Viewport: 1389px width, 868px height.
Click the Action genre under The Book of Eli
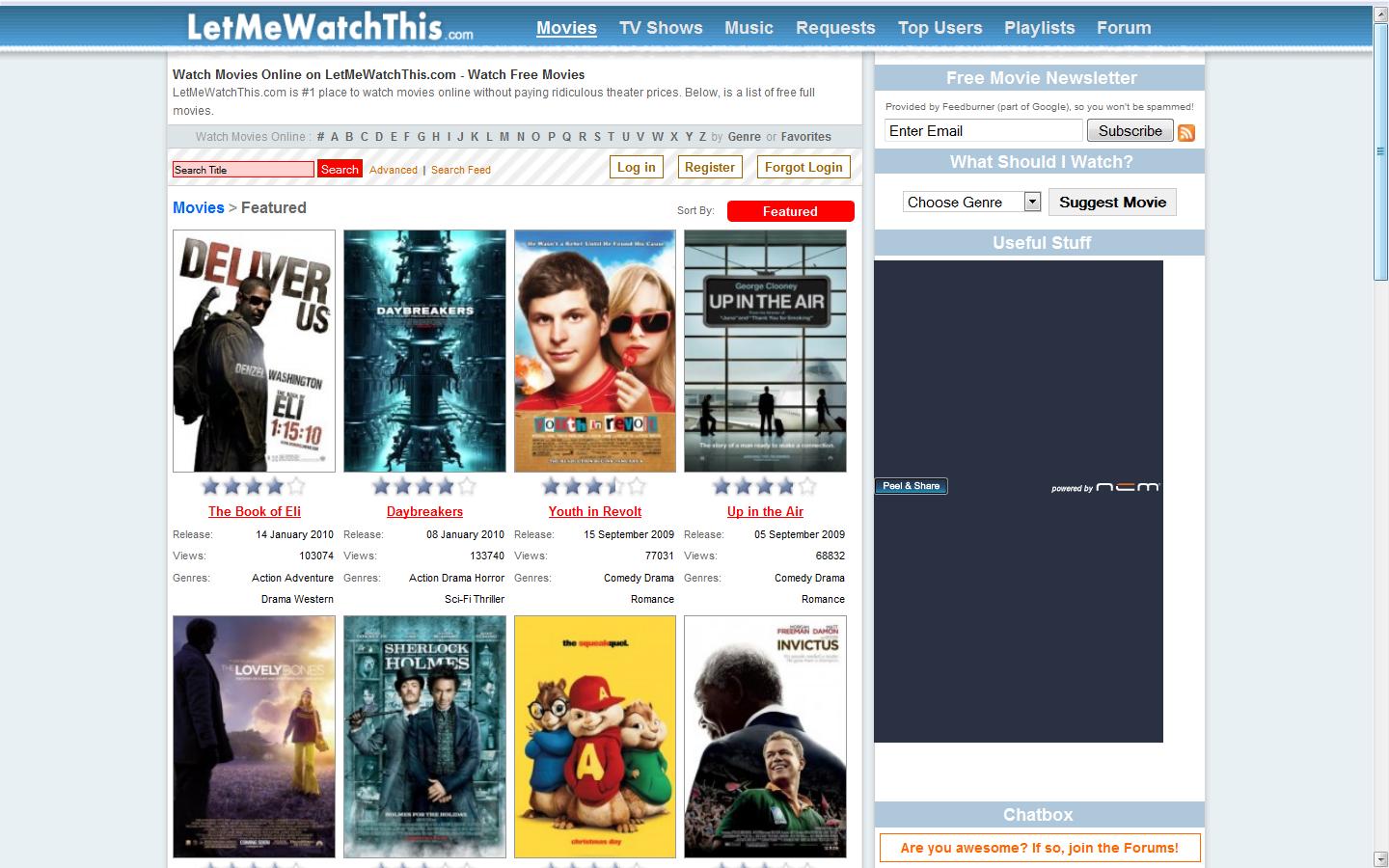tap(267, 578)
